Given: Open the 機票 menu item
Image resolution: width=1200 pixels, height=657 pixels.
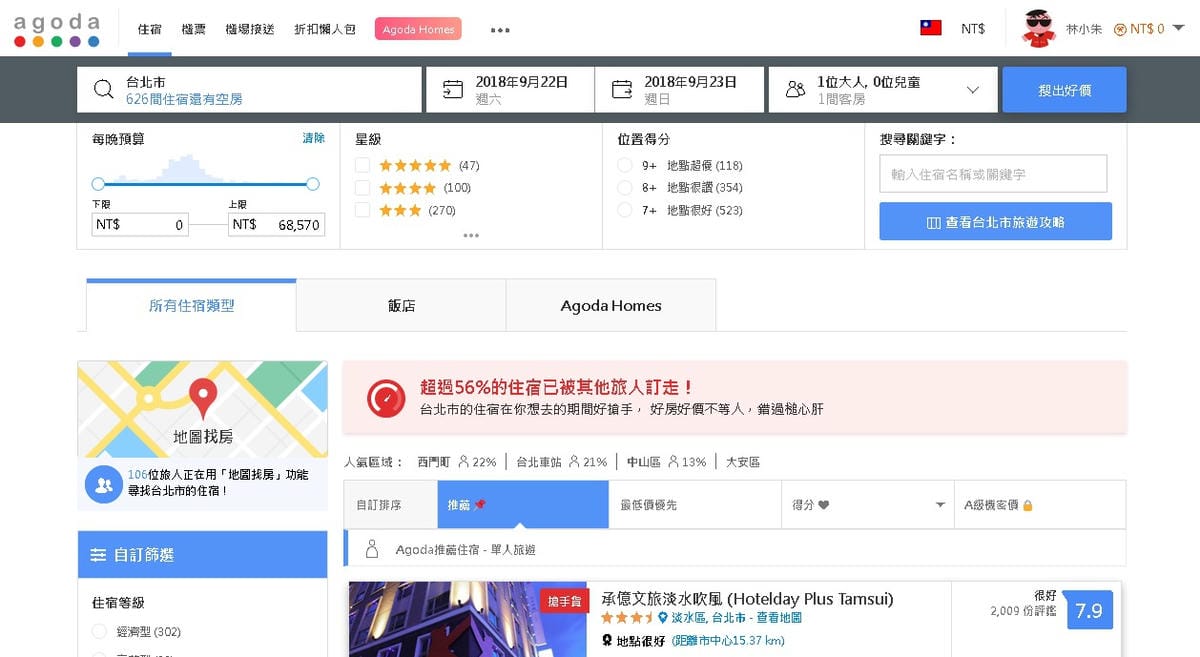Looking at the screenshot, I should tap(194, 30).
